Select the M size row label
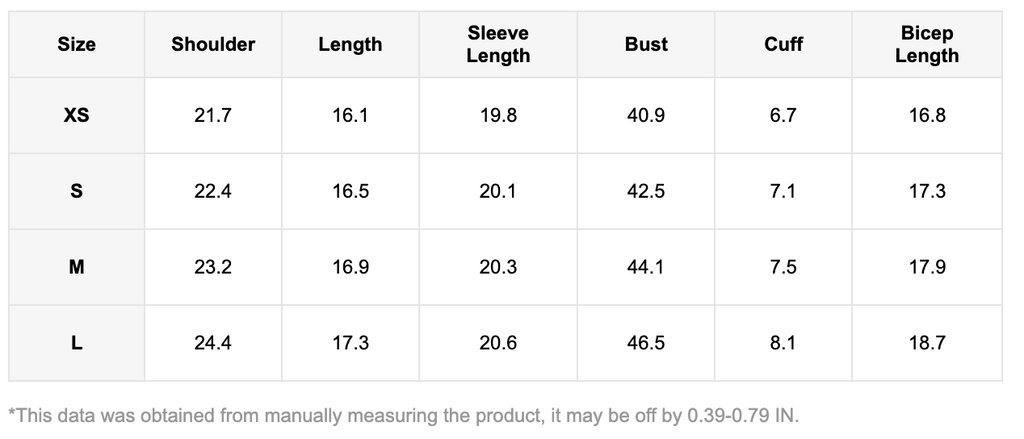Viewport: 1024px width, 439px height. (77, 267)
